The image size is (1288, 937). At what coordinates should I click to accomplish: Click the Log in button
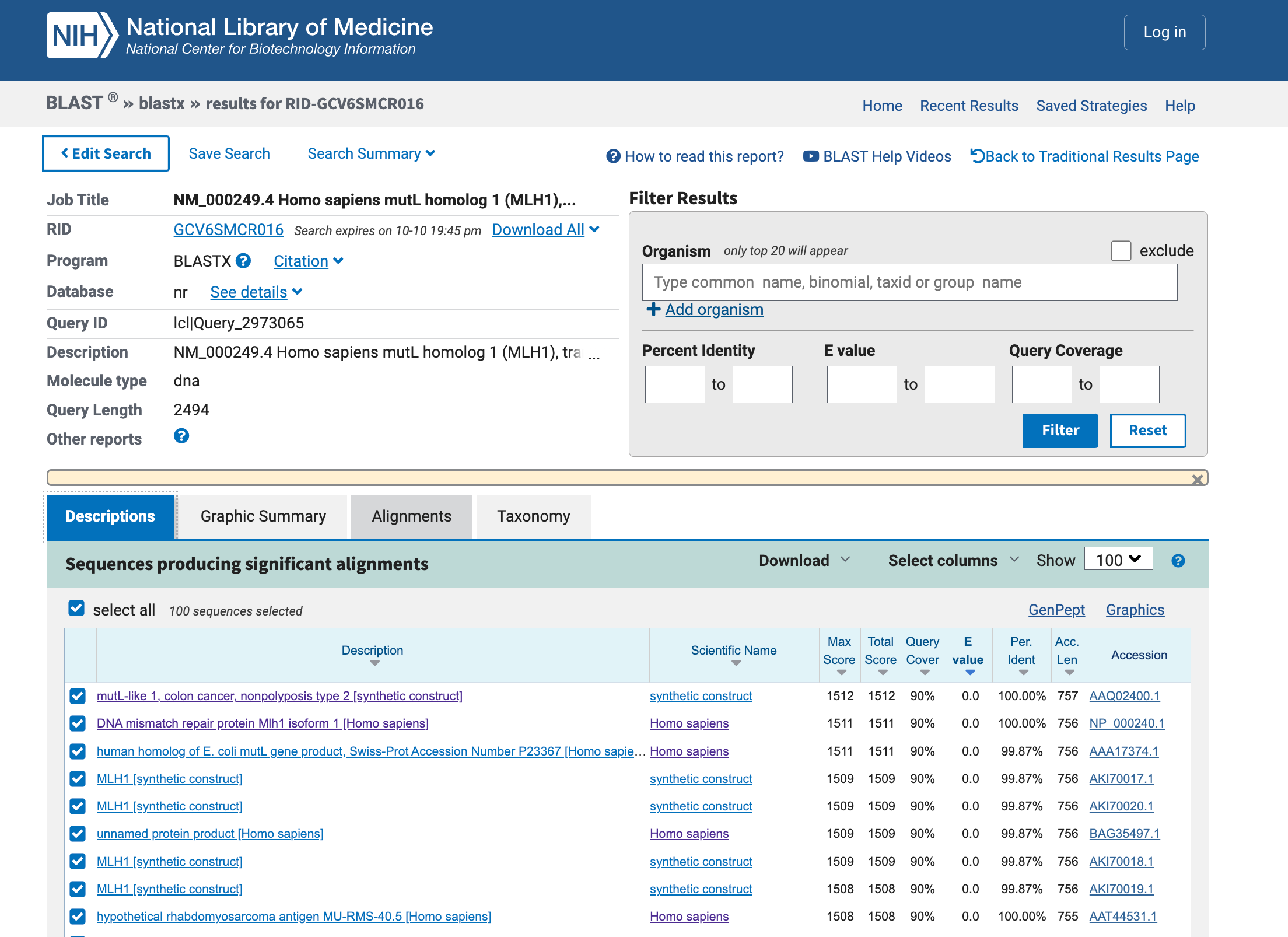coord(1164,32)
